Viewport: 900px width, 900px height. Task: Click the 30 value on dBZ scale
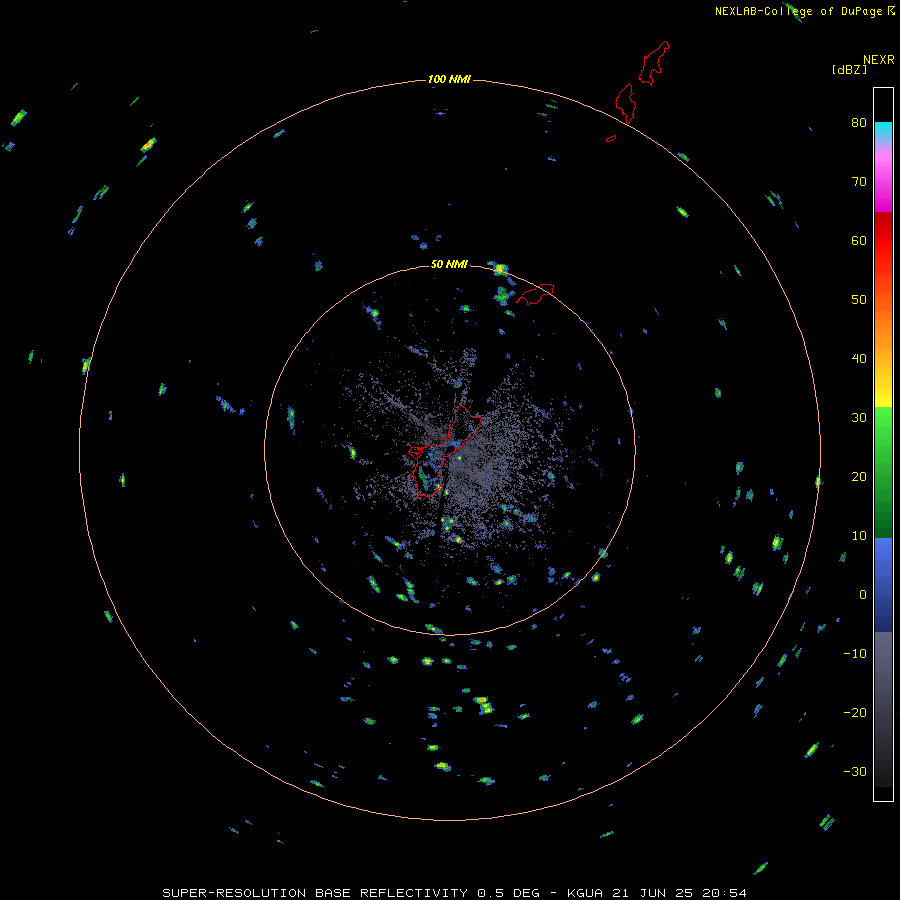(x=859, y=417)
